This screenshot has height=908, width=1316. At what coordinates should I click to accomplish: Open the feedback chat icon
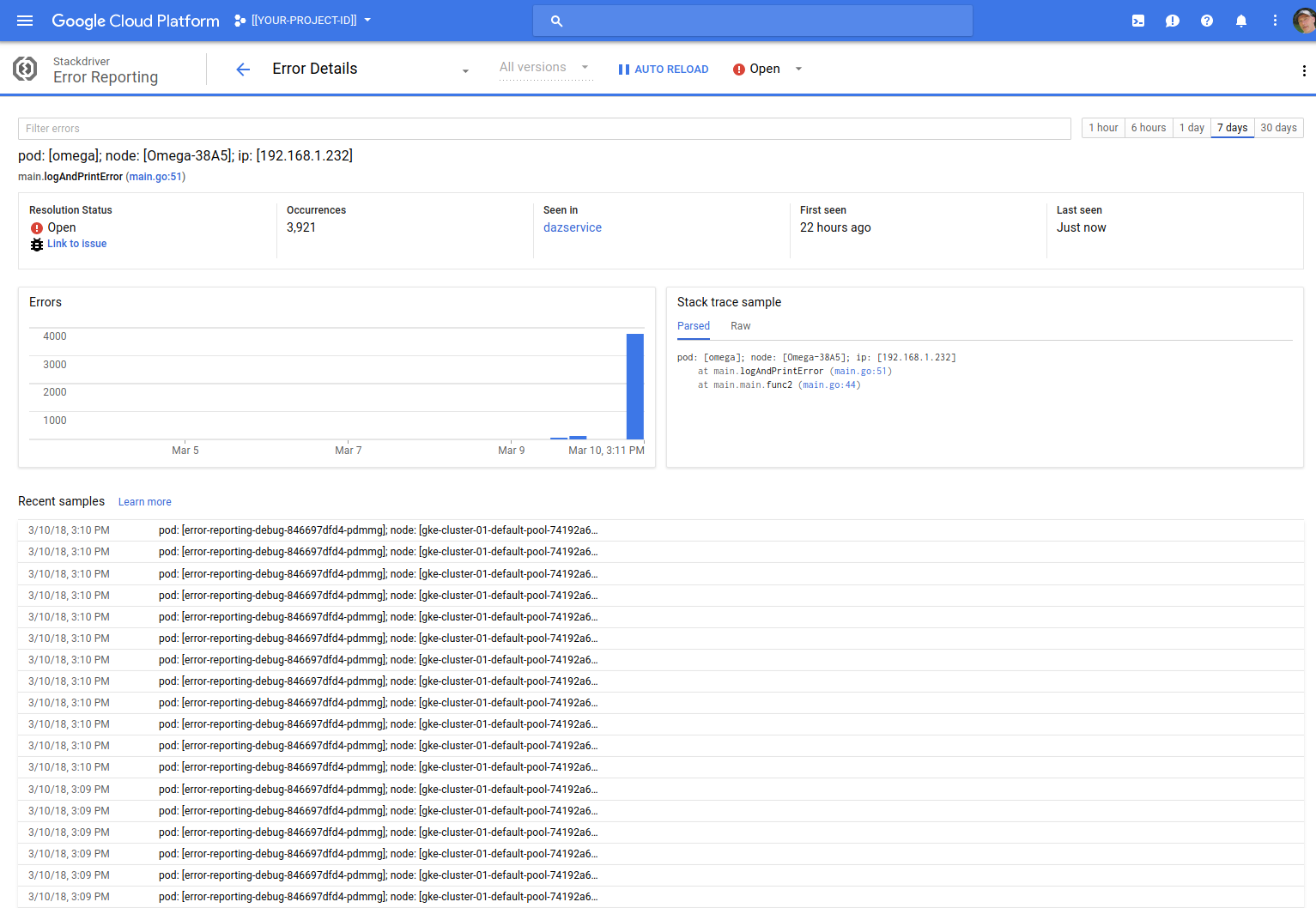[1172, 20]
